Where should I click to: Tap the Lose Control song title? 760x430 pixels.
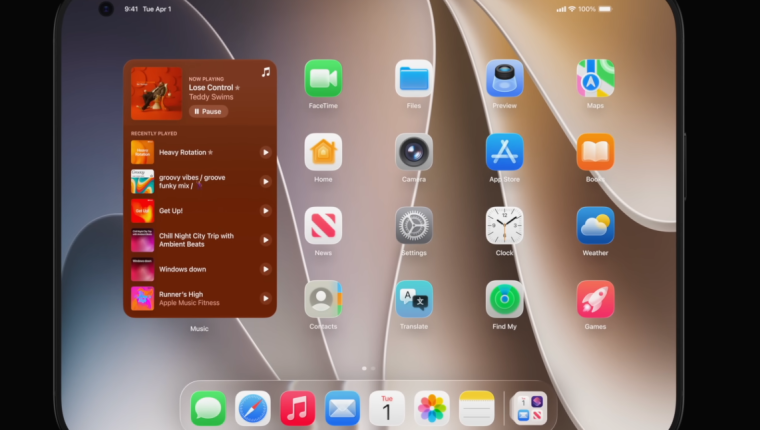[211, 88]
